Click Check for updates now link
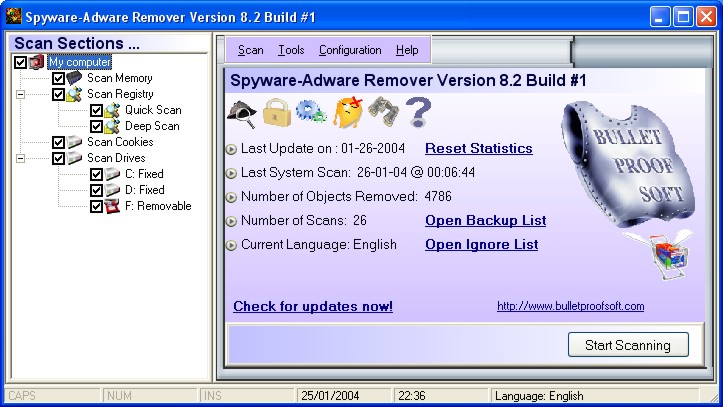This screenshot has width=723, height=407. 313,306
